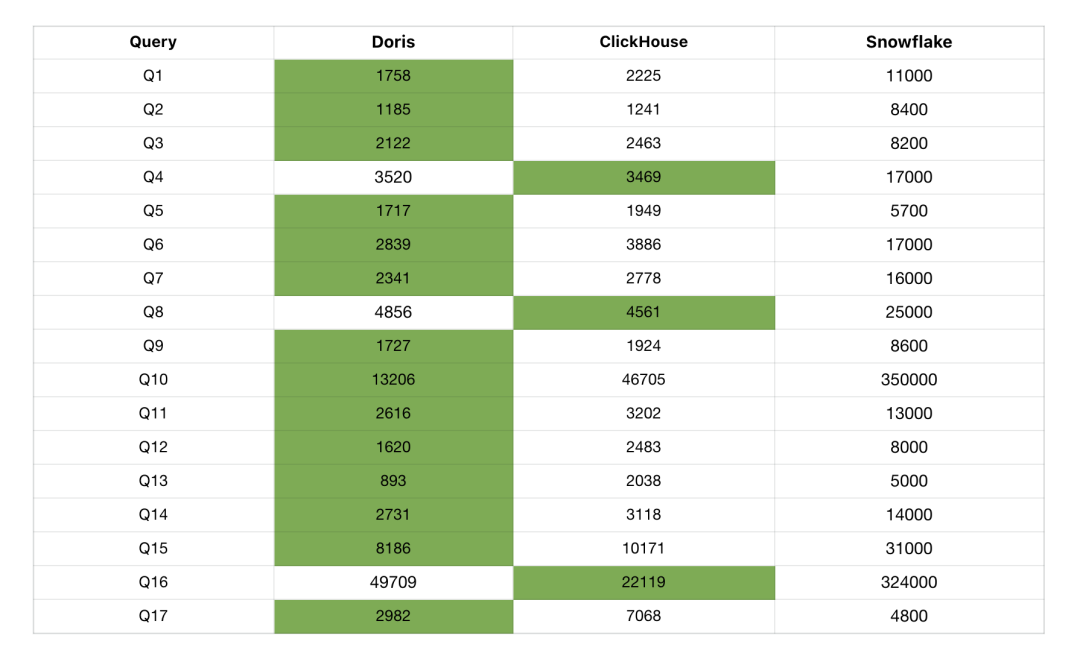This screenshot has width=1080, height=656.
Task: Select ClickHouse value 7068 in Q17
Action: 643,616
